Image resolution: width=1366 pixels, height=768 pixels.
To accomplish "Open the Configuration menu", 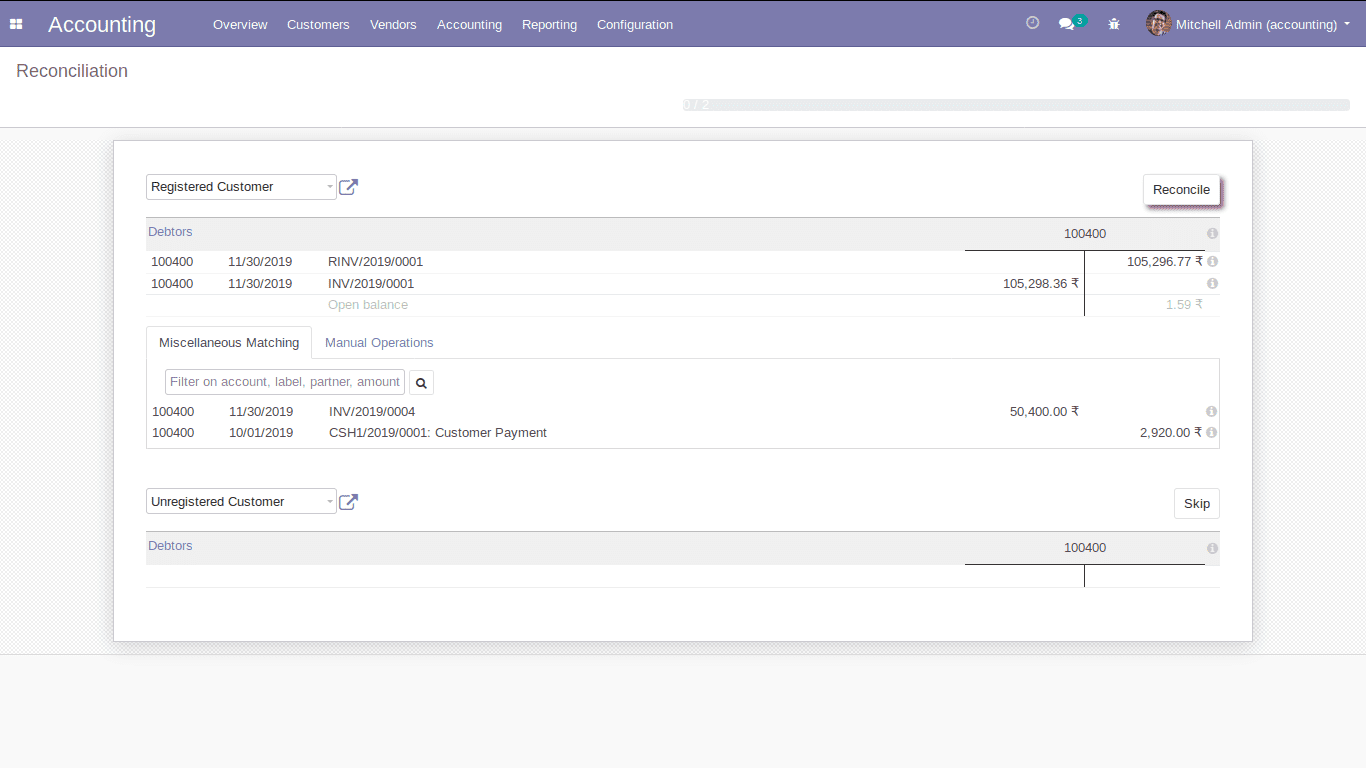I will pos(635,24).
